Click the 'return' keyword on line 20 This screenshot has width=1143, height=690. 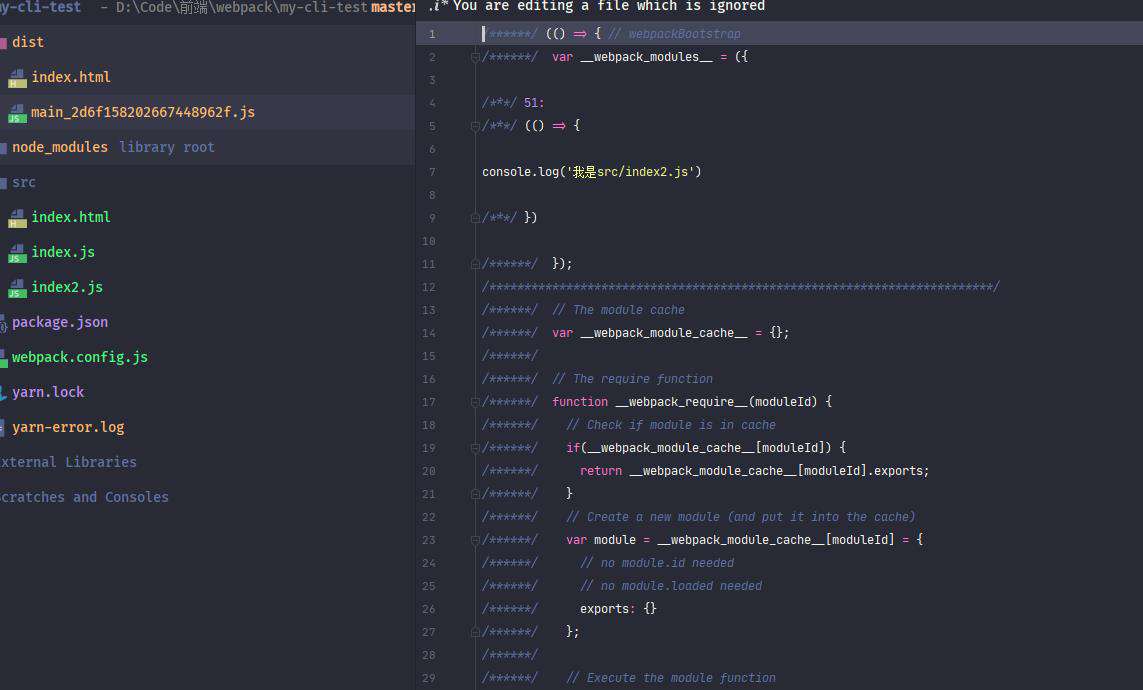pyautogui.click(x=601, y=471)
